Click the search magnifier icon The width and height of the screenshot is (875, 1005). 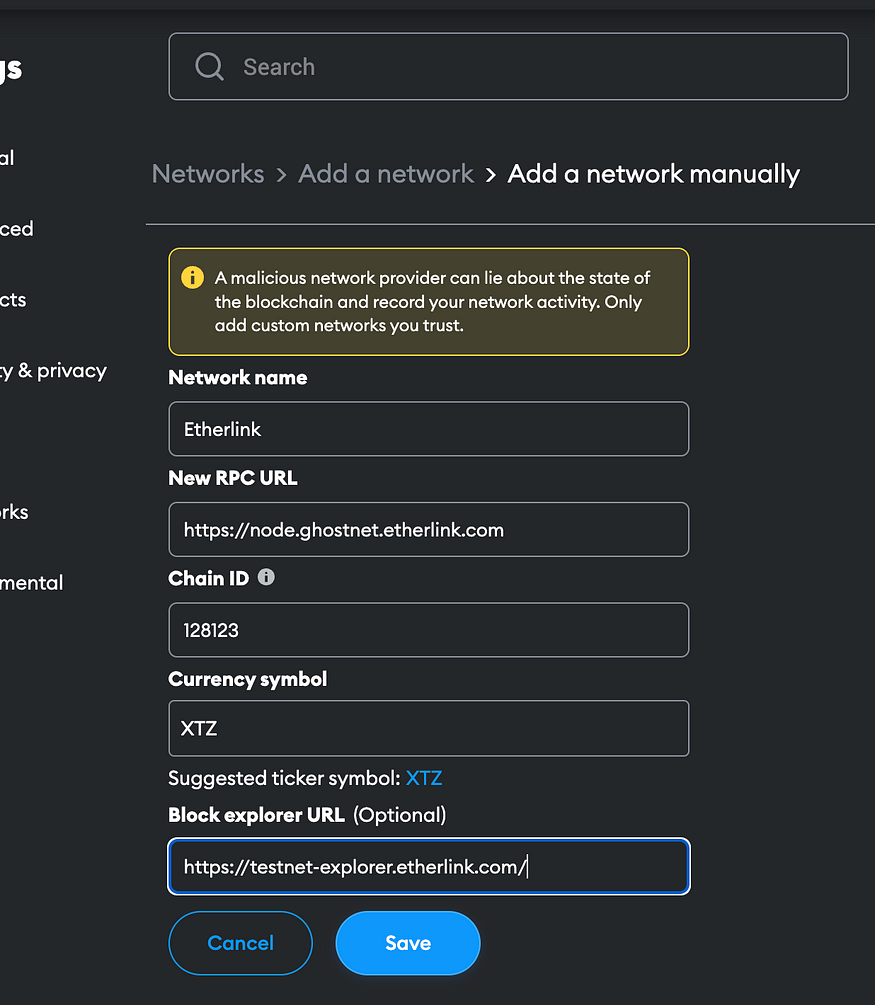click(210, 67)
